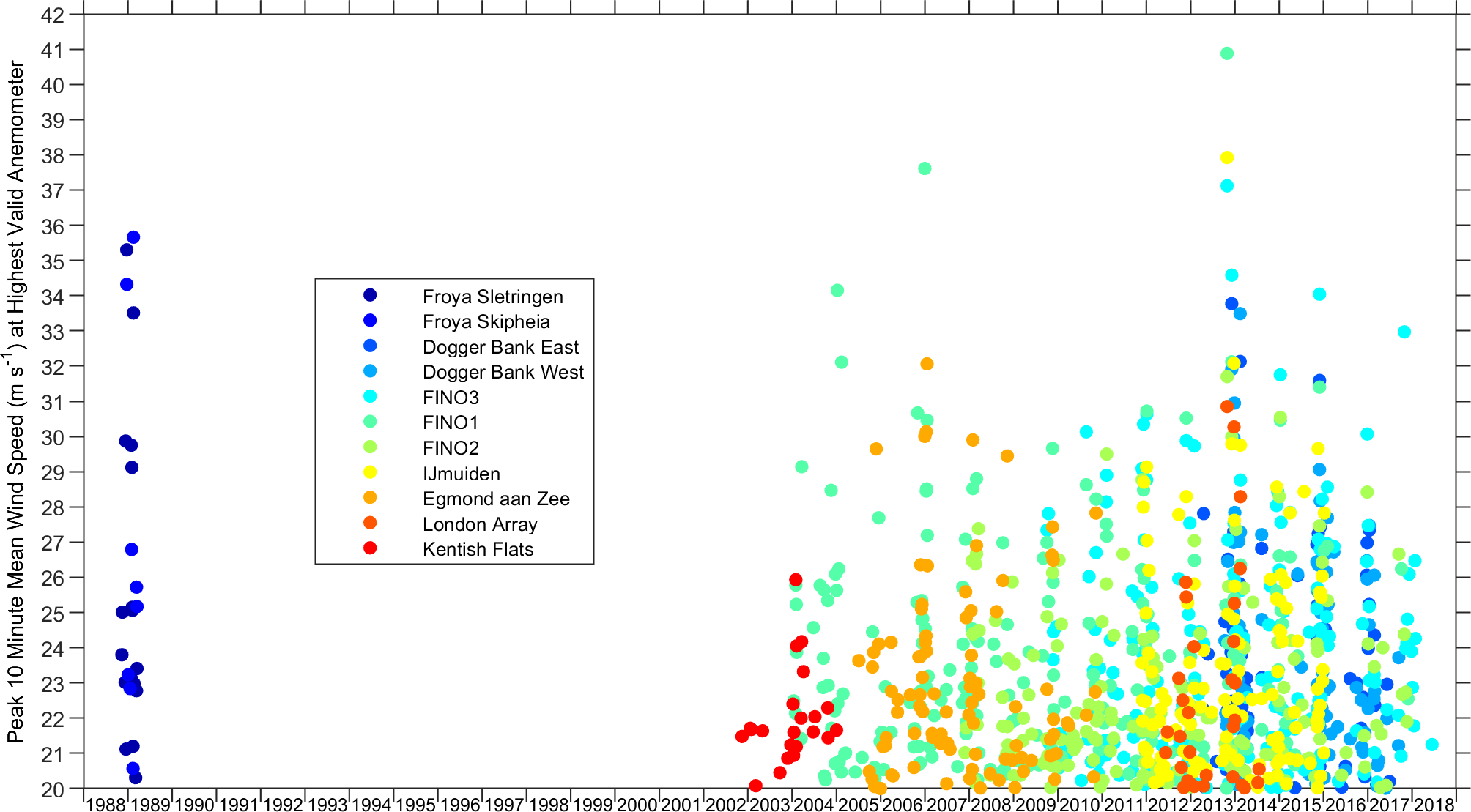The height and width of the screenshot is (812, 1471).
Task: Click the Kentish Flats red legend marker
Action: click(x=370, y=548)
